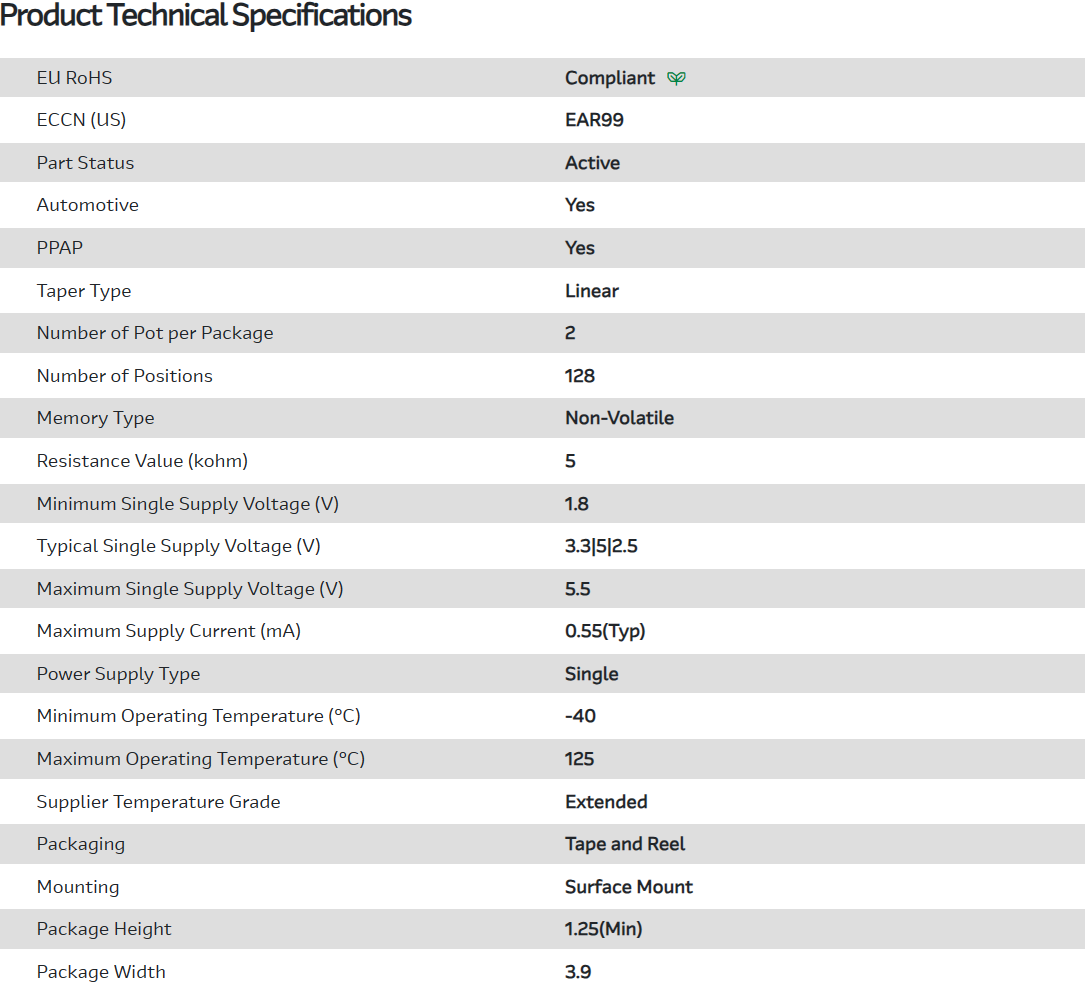Click the Active part status value
The width and height of the screenshot is (1085, 989).
pos(592,163)
